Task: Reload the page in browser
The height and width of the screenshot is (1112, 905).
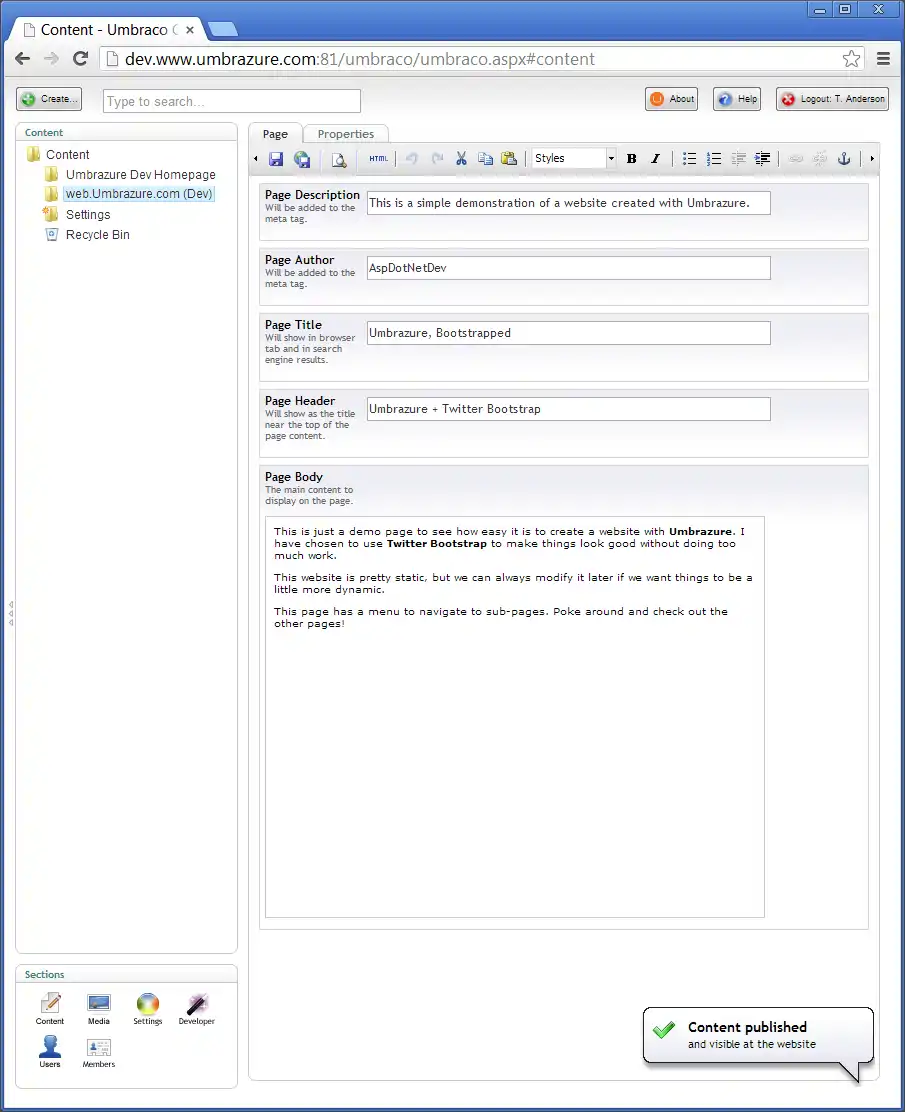Action: click(x=80, y=59)
